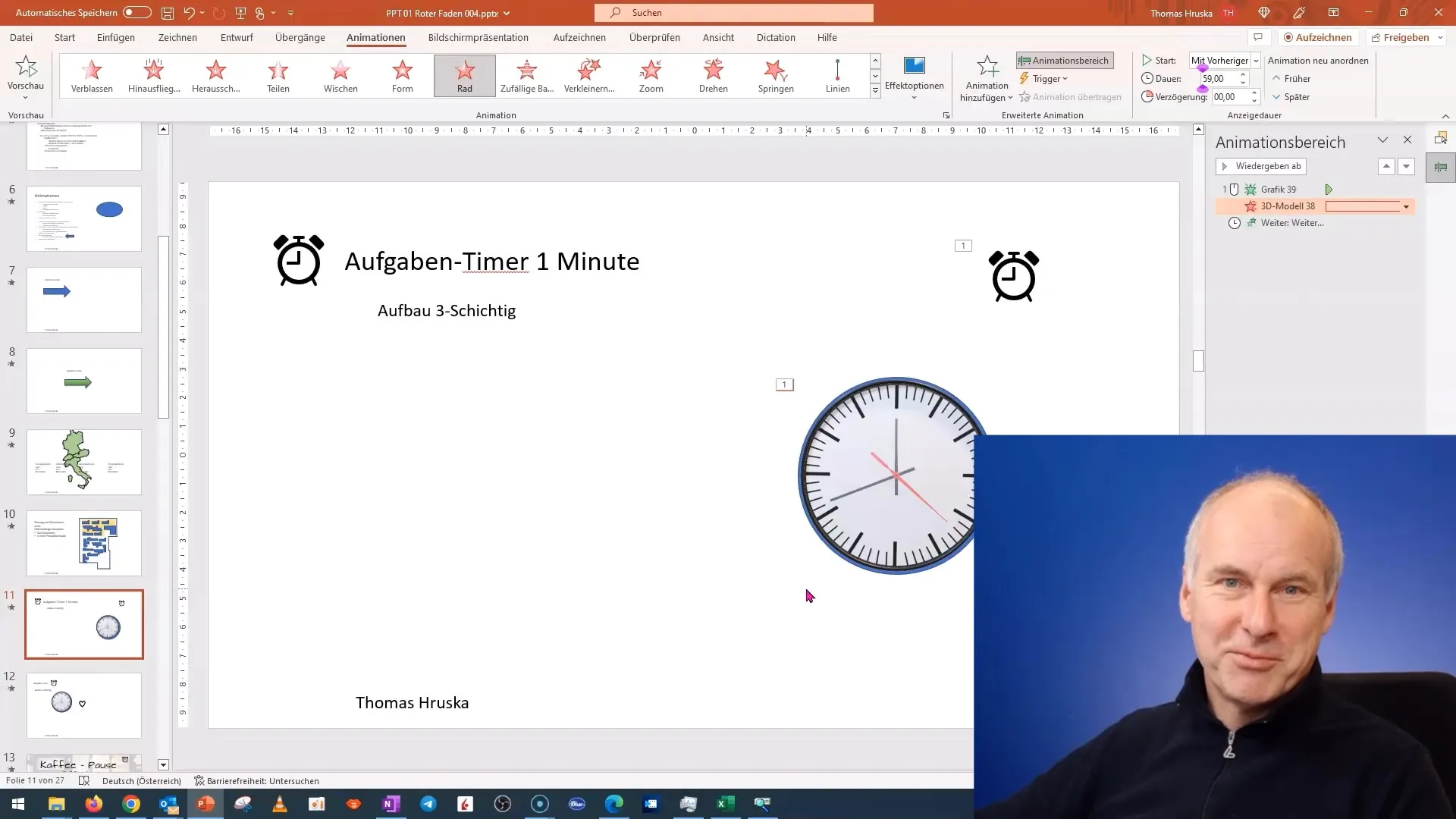Click the slide thumbnail panel scrollbar
The image size is (1456, 819).
pyautogui.click(x=163, y=327)
